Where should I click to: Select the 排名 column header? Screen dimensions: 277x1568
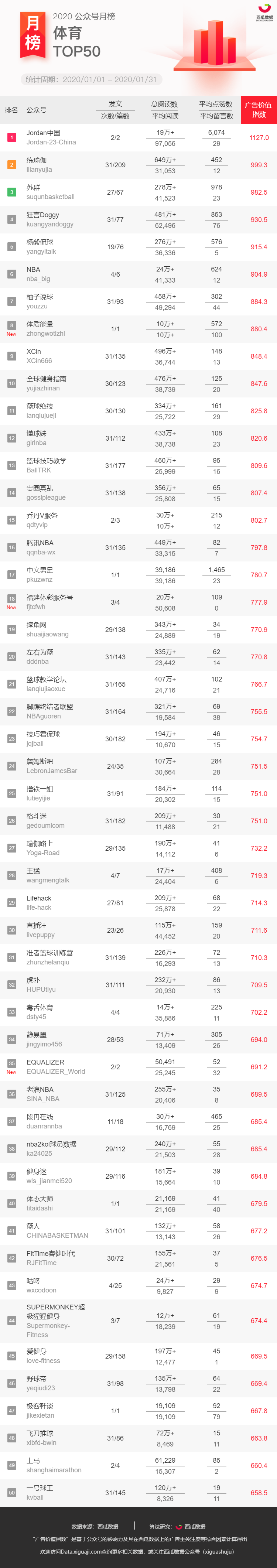pos(11,110)
